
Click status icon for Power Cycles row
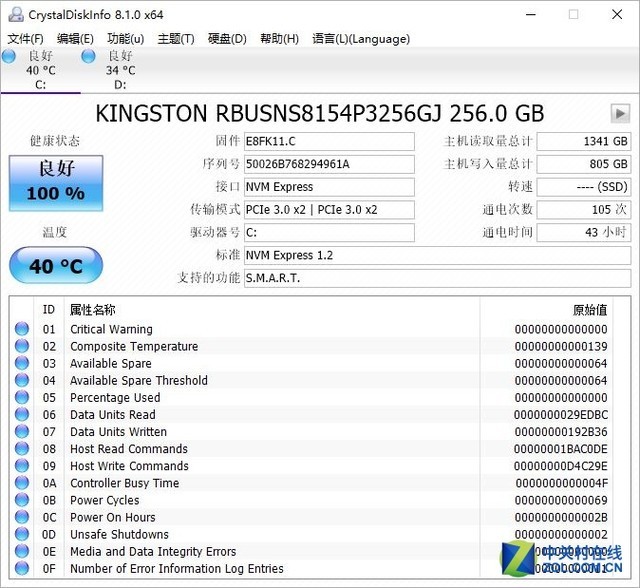point(22,499)
